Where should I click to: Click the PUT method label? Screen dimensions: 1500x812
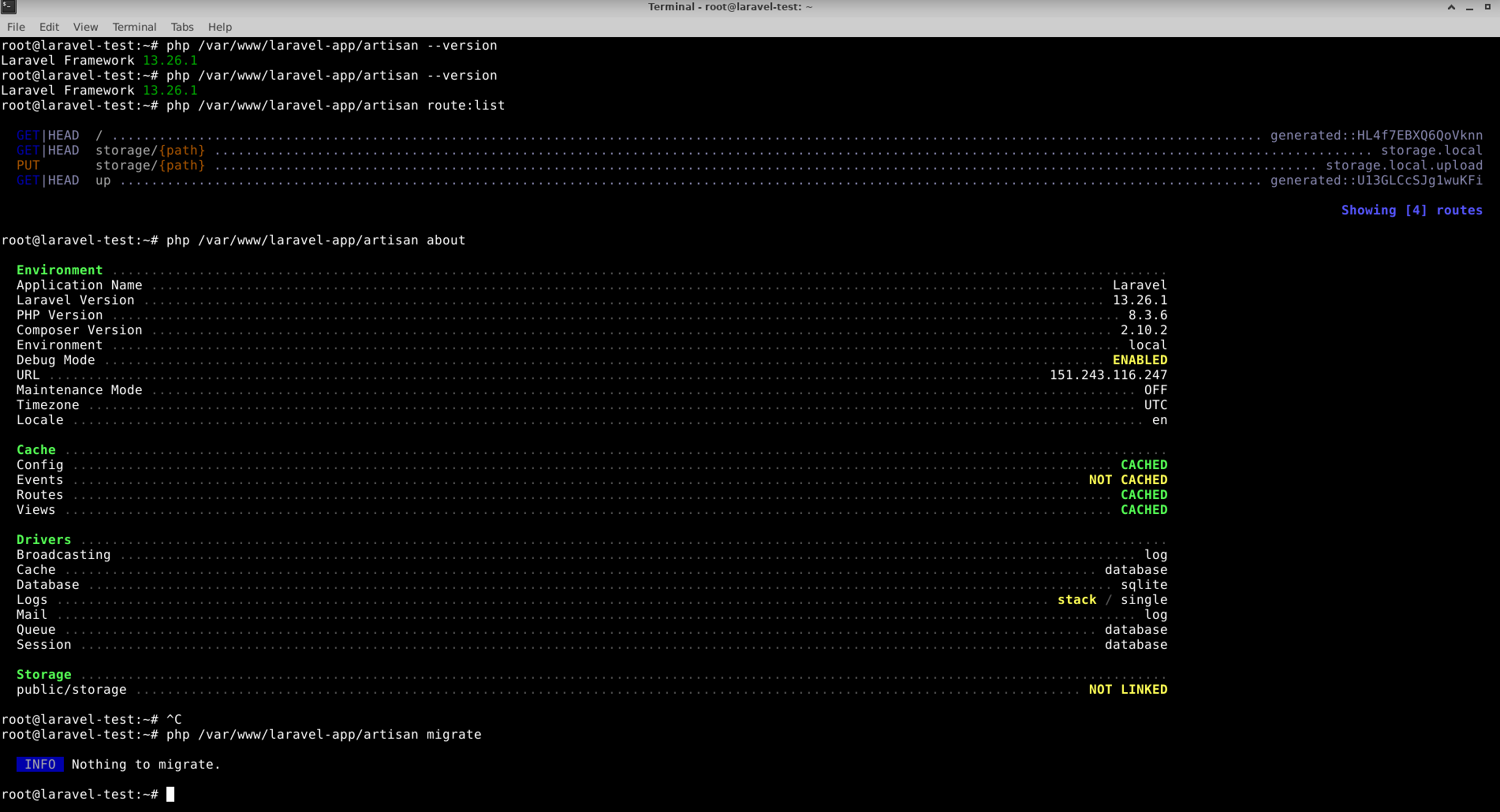tap(28, 166)
